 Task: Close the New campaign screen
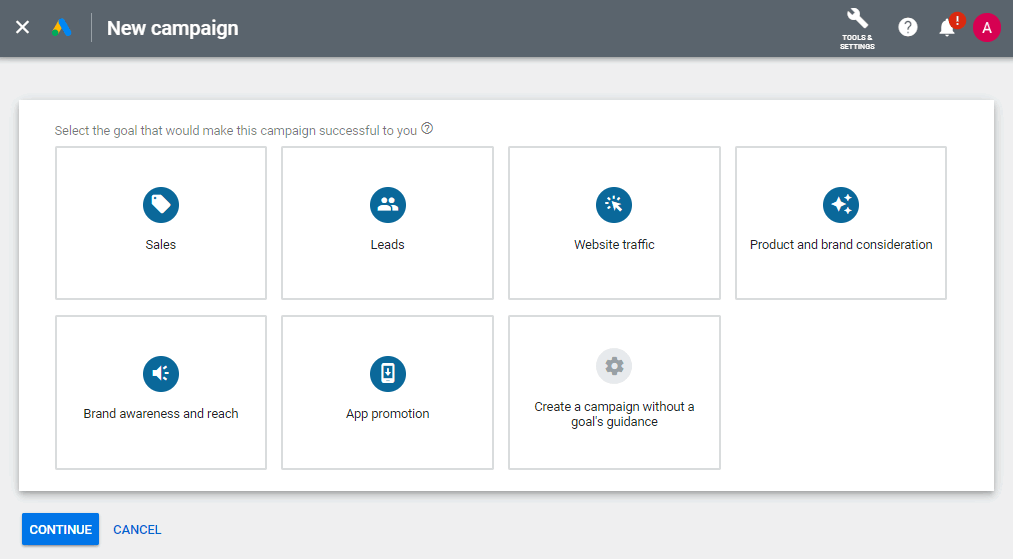click(22, 28)
